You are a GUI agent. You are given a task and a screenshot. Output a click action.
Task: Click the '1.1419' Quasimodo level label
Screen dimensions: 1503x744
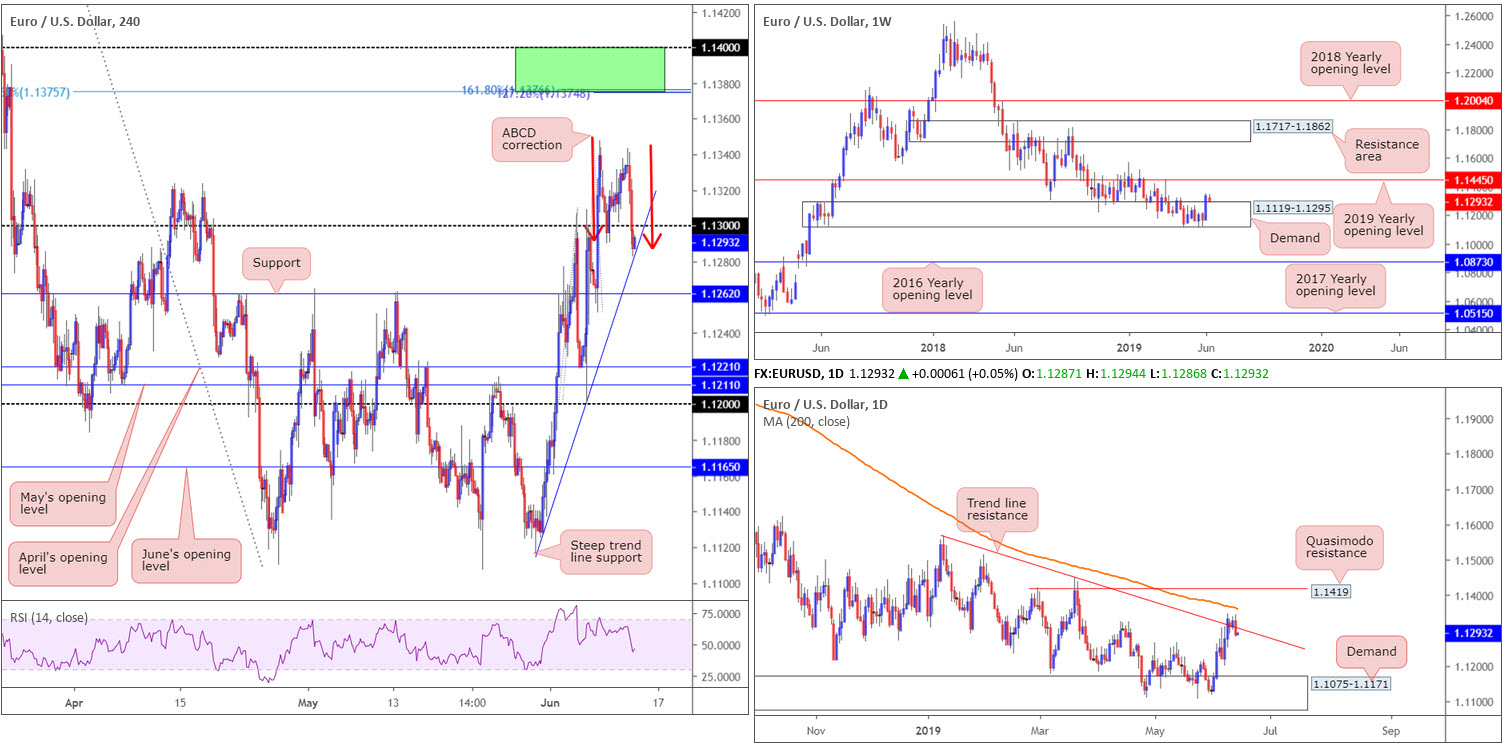coord(1330,592)
